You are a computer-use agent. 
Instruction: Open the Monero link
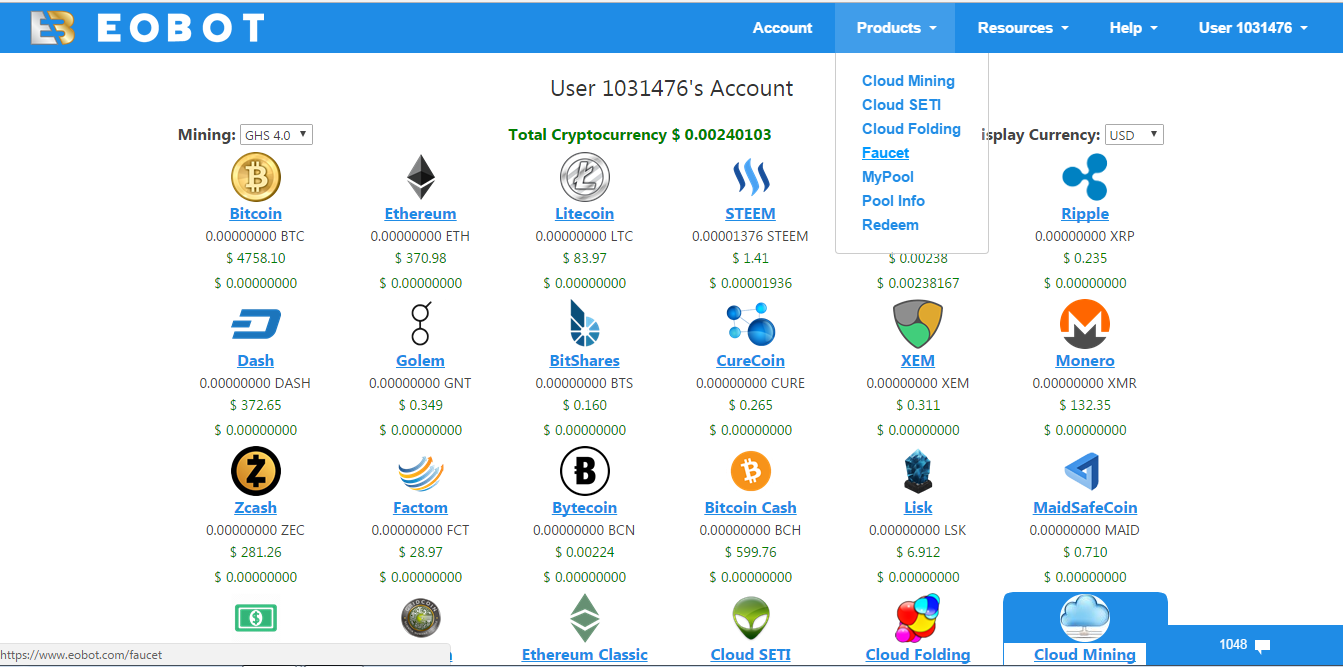coord(1085,361)
